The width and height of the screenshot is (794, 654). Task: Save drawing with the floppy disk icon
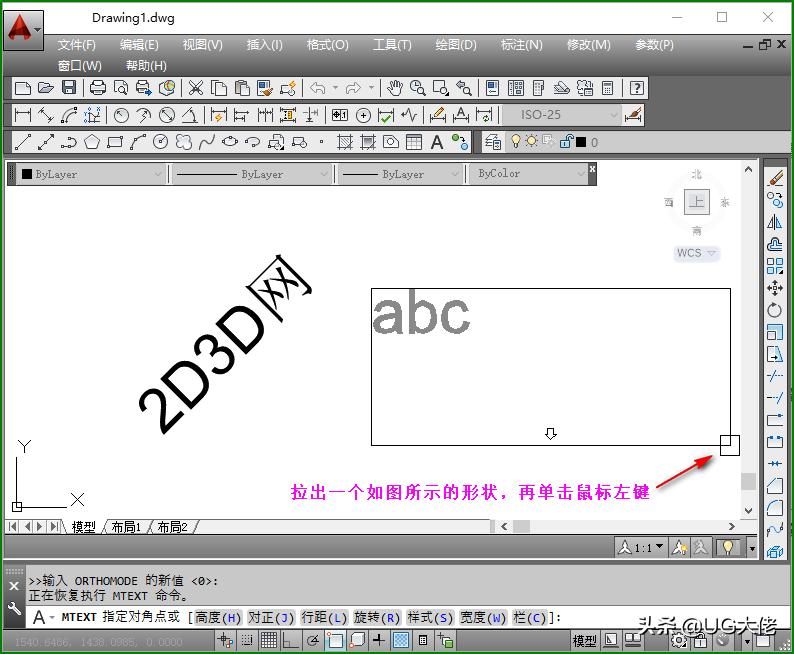(x=69, y=88)
